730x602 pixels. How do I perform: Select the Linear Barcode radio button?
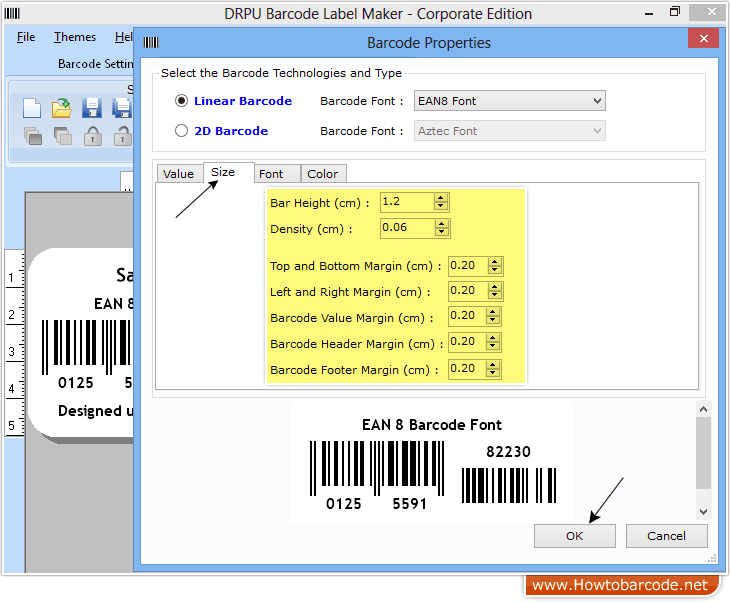point(182,101)
